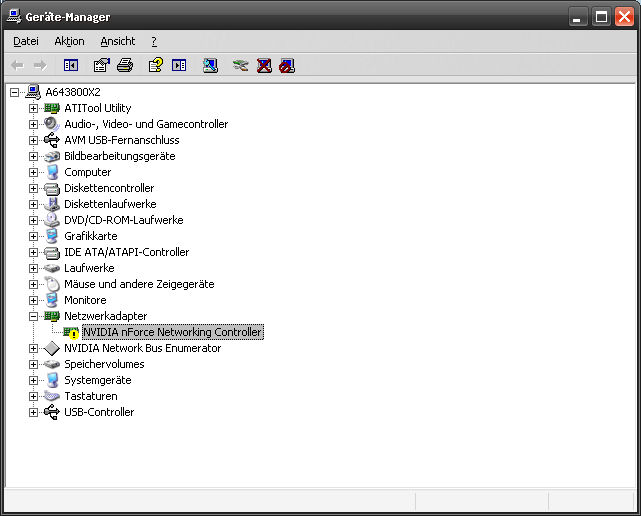Viewport: 641px width, 516px height.
Task: Expand the Tastaturen node
Action: pos(34,396)
